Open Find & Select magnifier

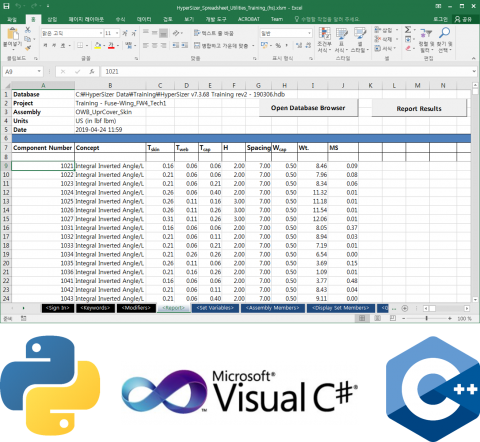coord(445,40)
